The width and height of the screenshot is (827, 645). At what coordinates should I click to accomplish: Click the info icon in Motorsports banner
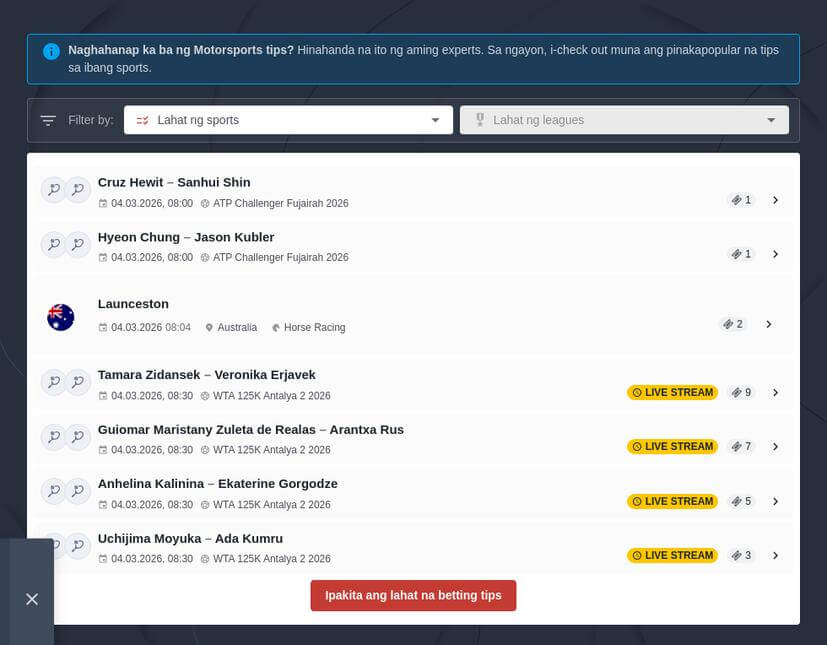coord(51,51)
